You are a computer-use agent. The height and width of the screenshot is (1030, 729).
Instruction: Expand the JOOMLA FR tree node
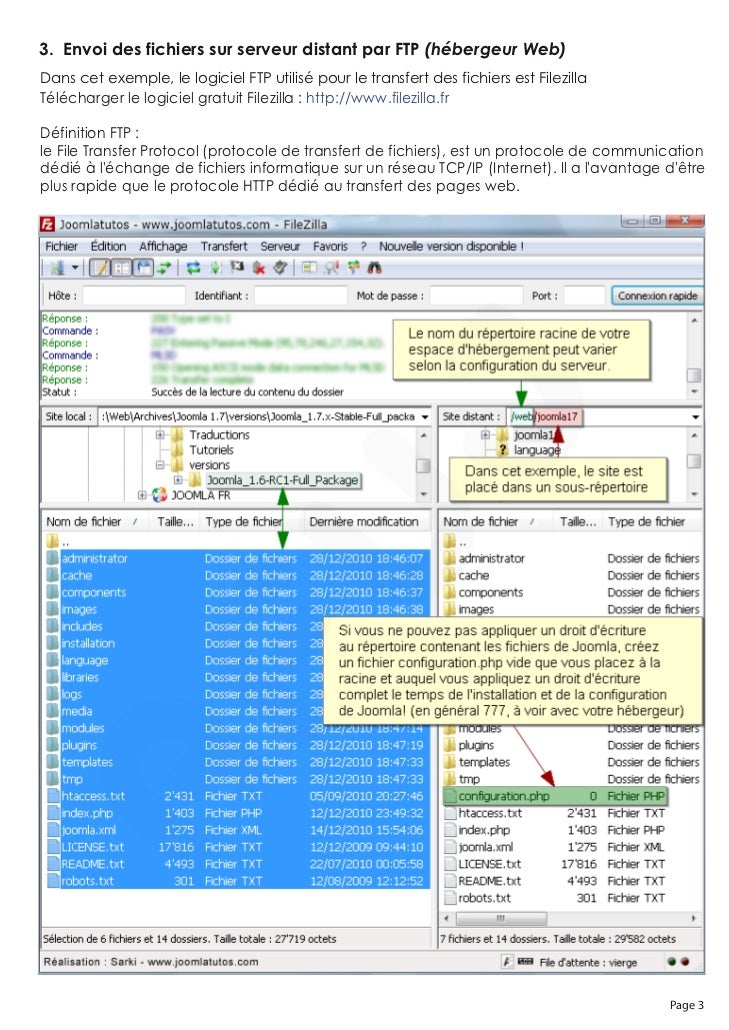[142, 495]
